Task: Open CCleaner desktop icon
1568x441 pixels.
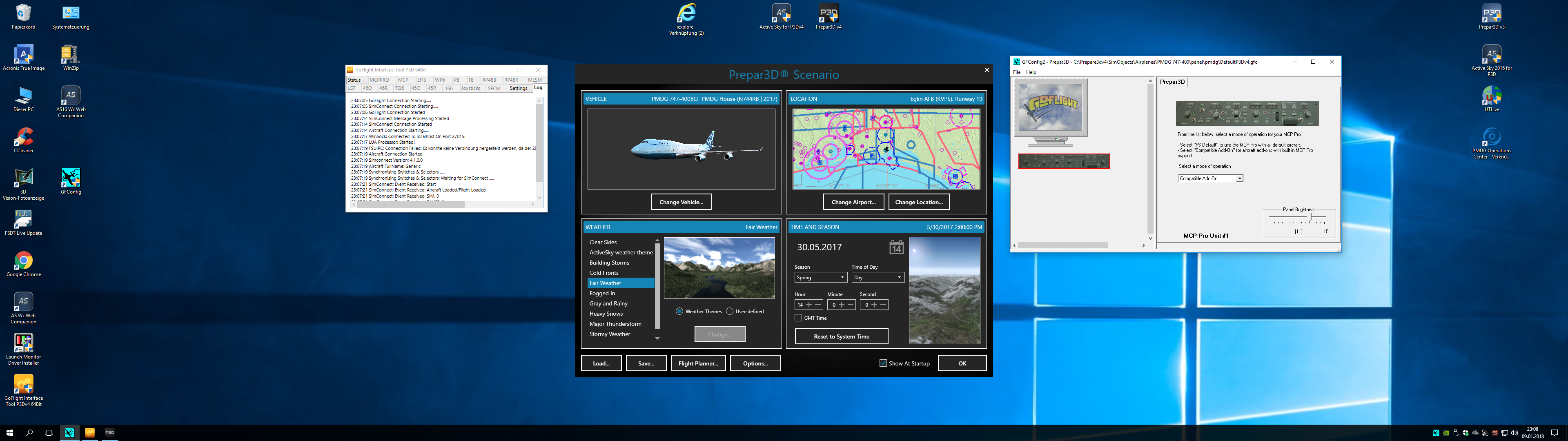Action: (x=23, y=138)
